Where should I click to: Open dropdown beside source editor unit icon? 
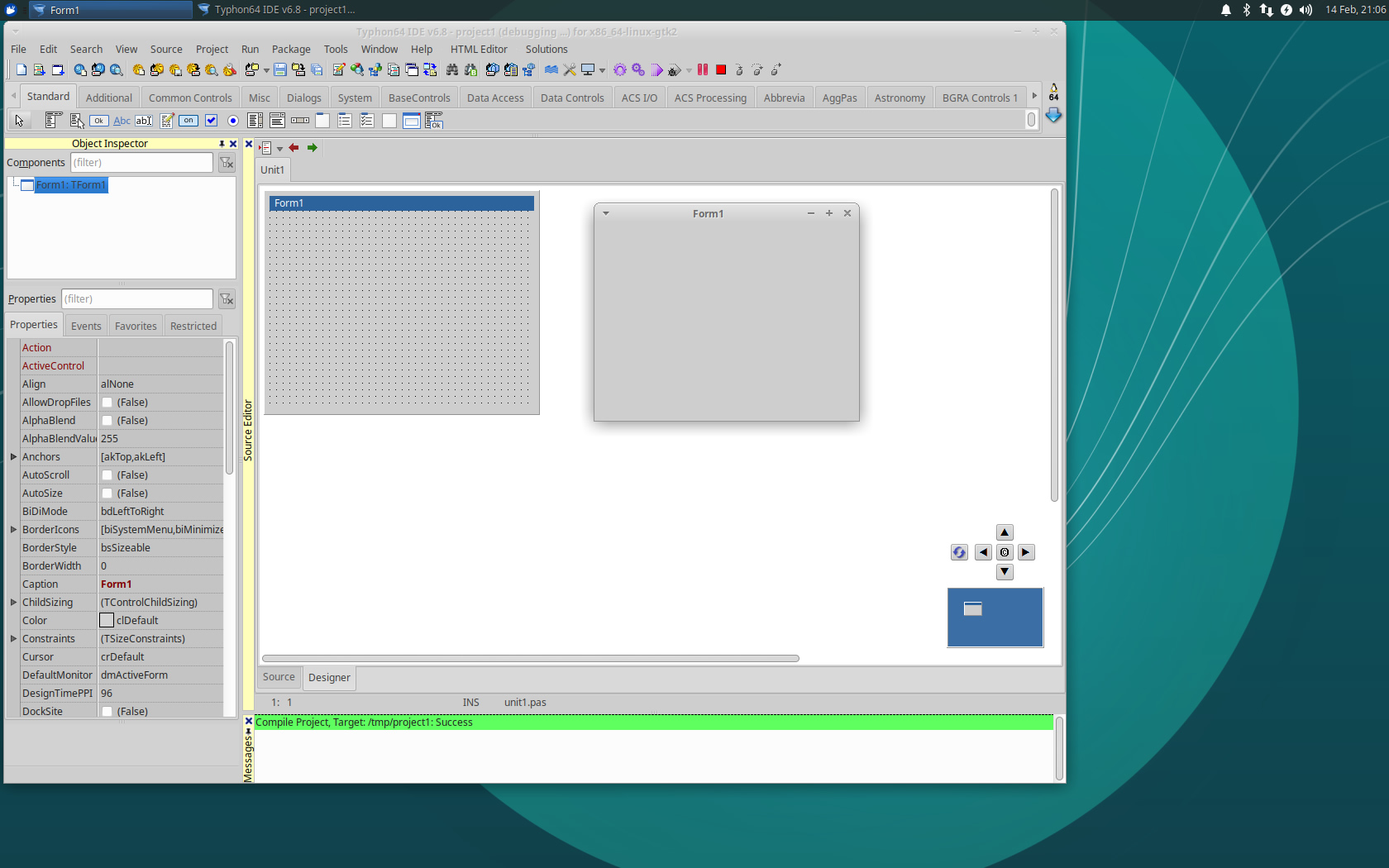point(279,149)
